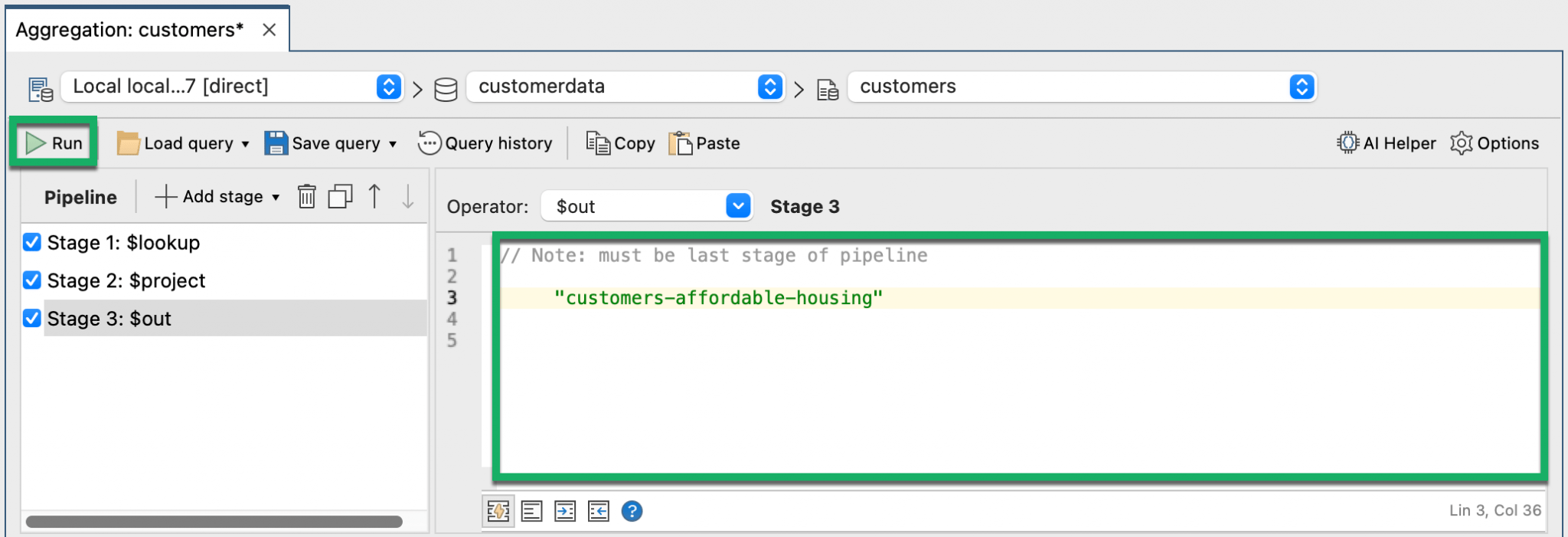Disable Stage 2: $project checkbox

click(x=32, y=280)
